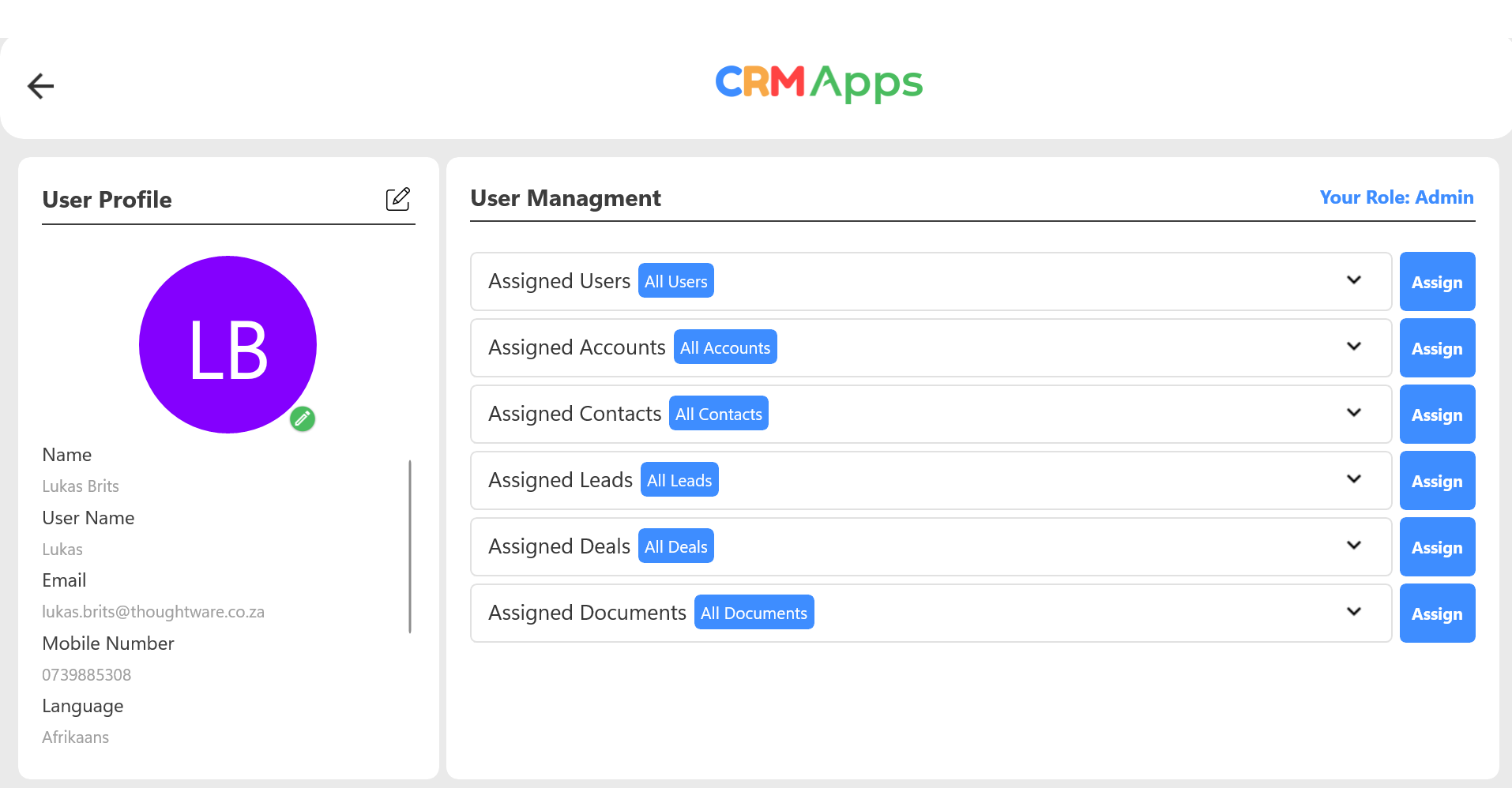Expand the Assigned Documents chevron

pyautogui.click(x=1353, y=612)
